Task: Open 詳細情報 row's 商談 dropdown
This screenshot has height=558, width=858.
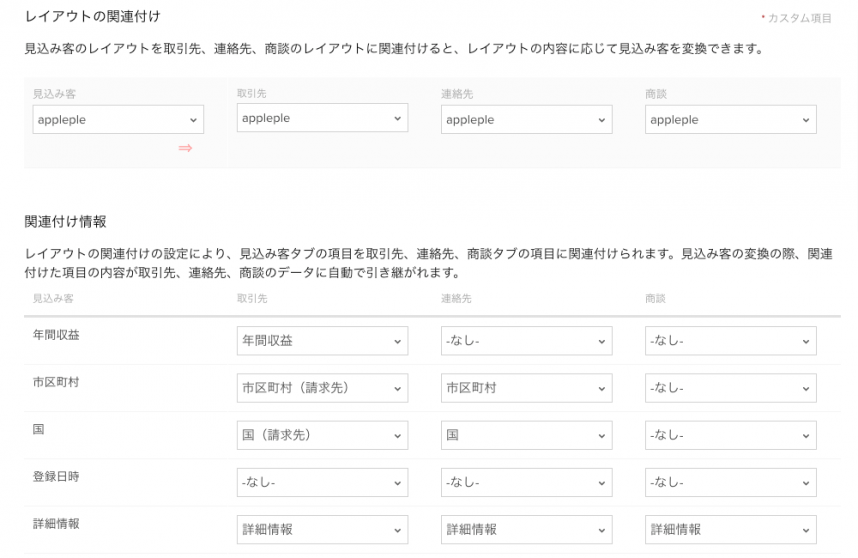Action: coord(730,529)
